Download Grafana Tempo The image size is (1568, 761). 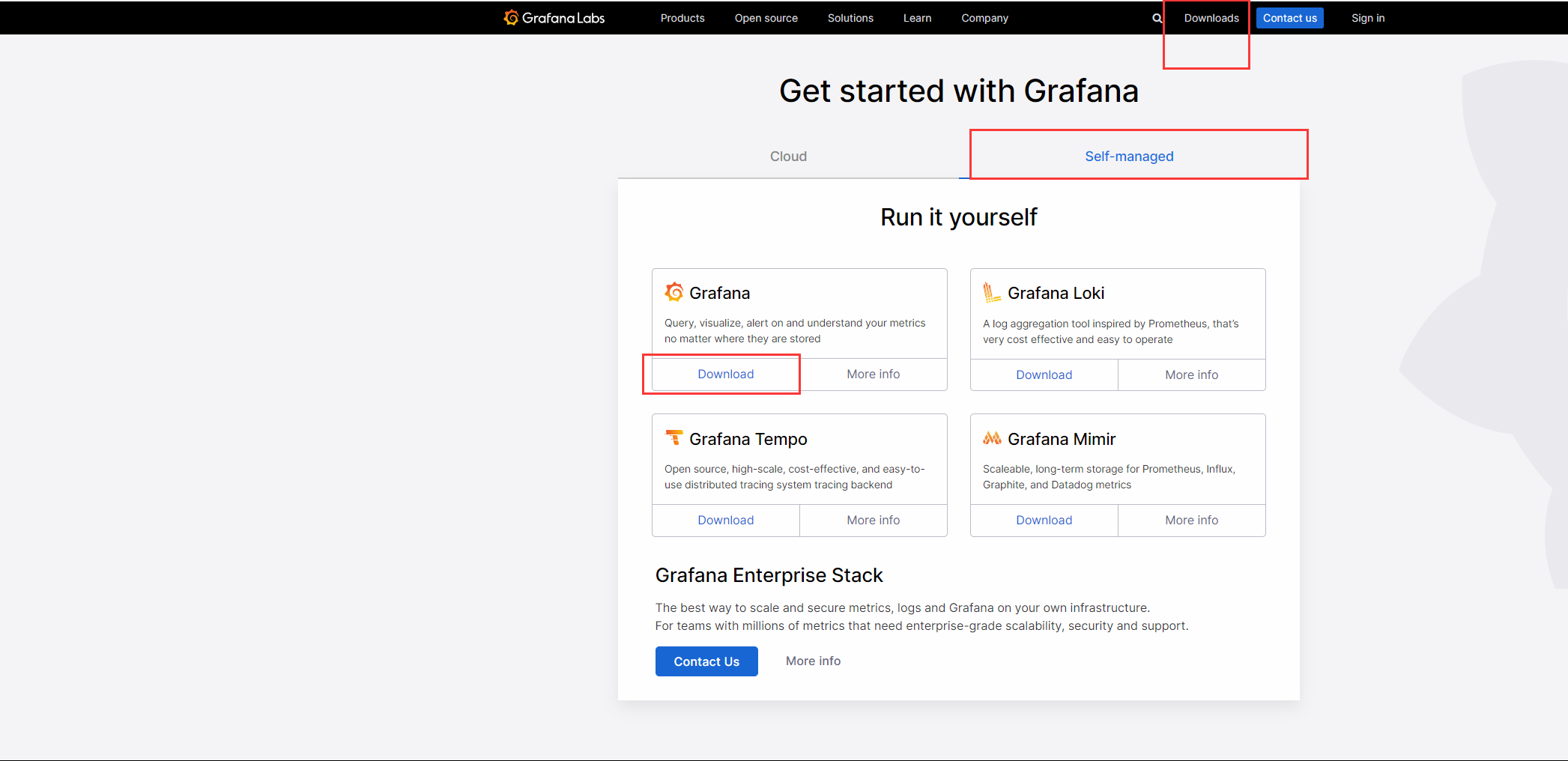[x=726, y=520]
